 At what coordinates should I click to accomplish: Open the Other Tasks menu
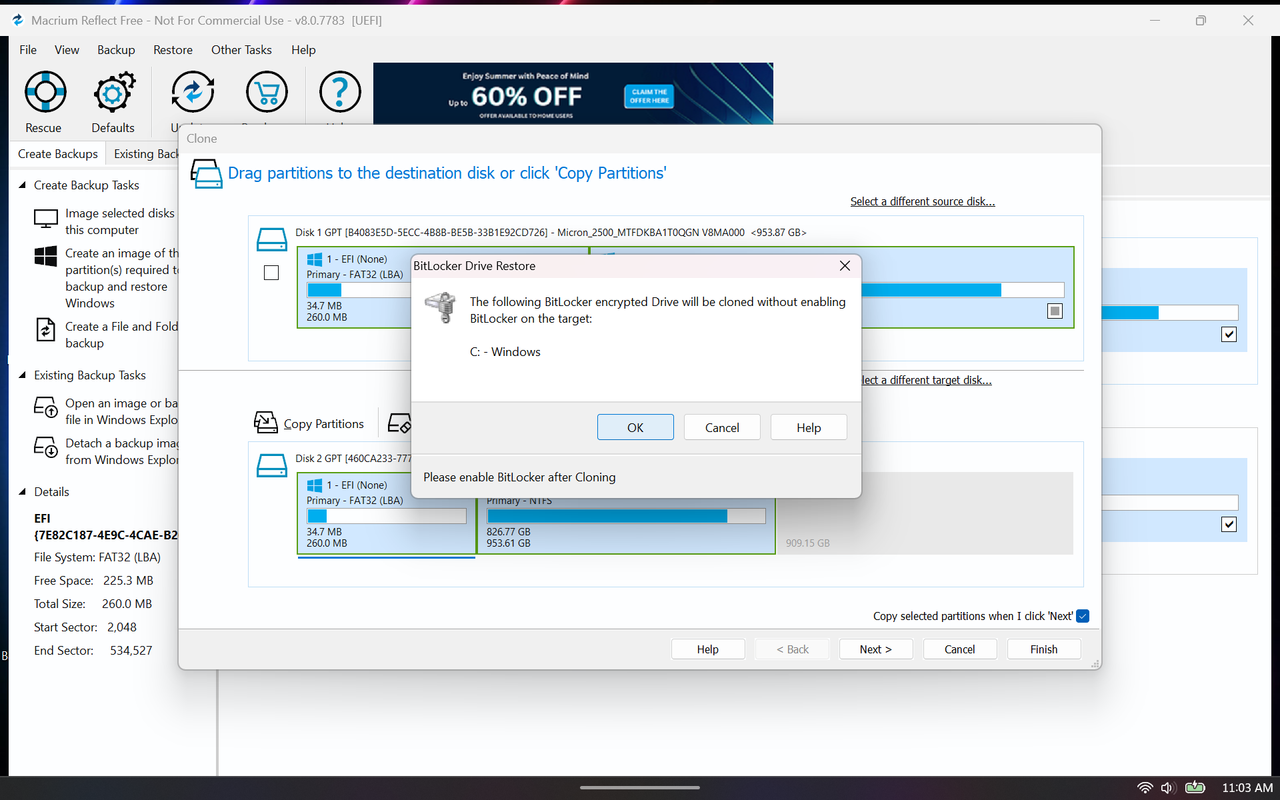point(241,50)
